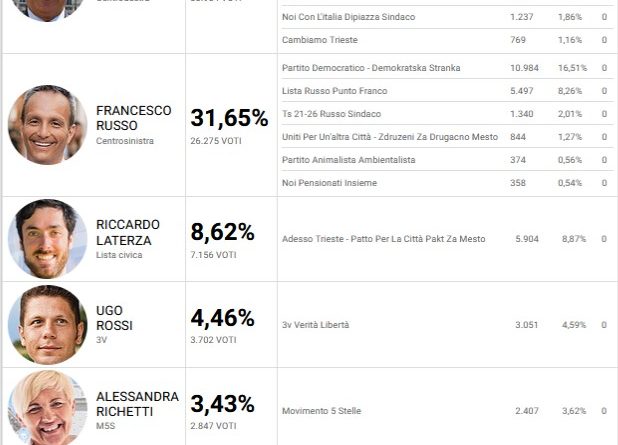
Task: Click the 31,65% result for Russo
Action: (229, 118)
